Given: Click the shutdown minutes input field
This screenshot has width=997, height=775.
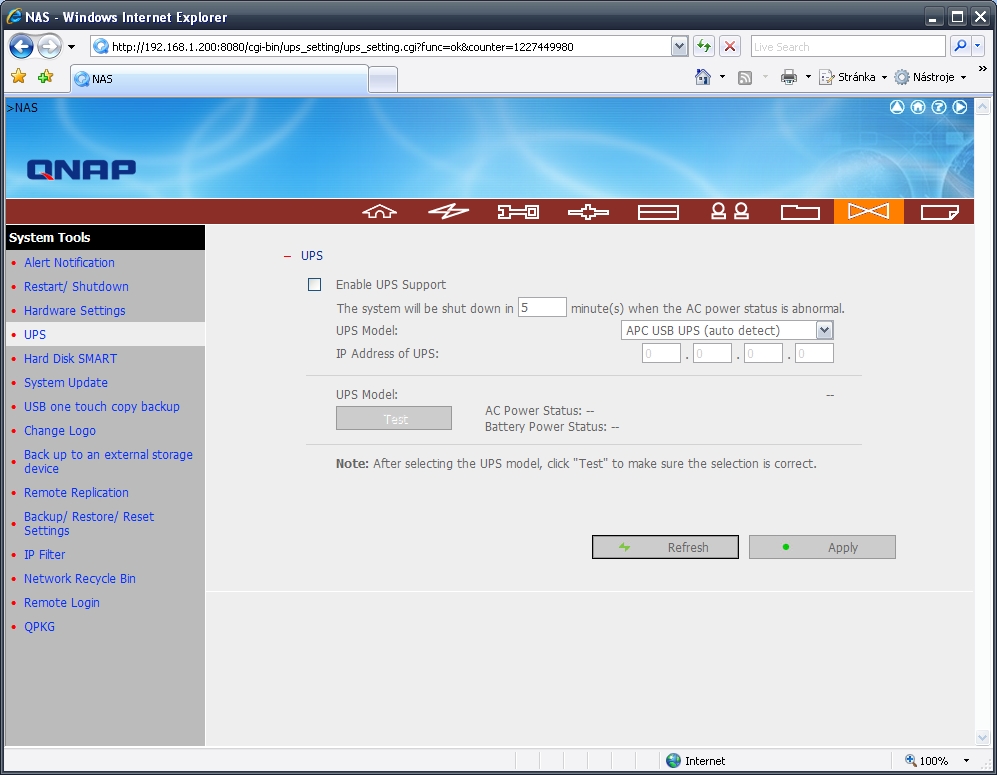Looking at the screenshot, I should click(x=542, y=307).
